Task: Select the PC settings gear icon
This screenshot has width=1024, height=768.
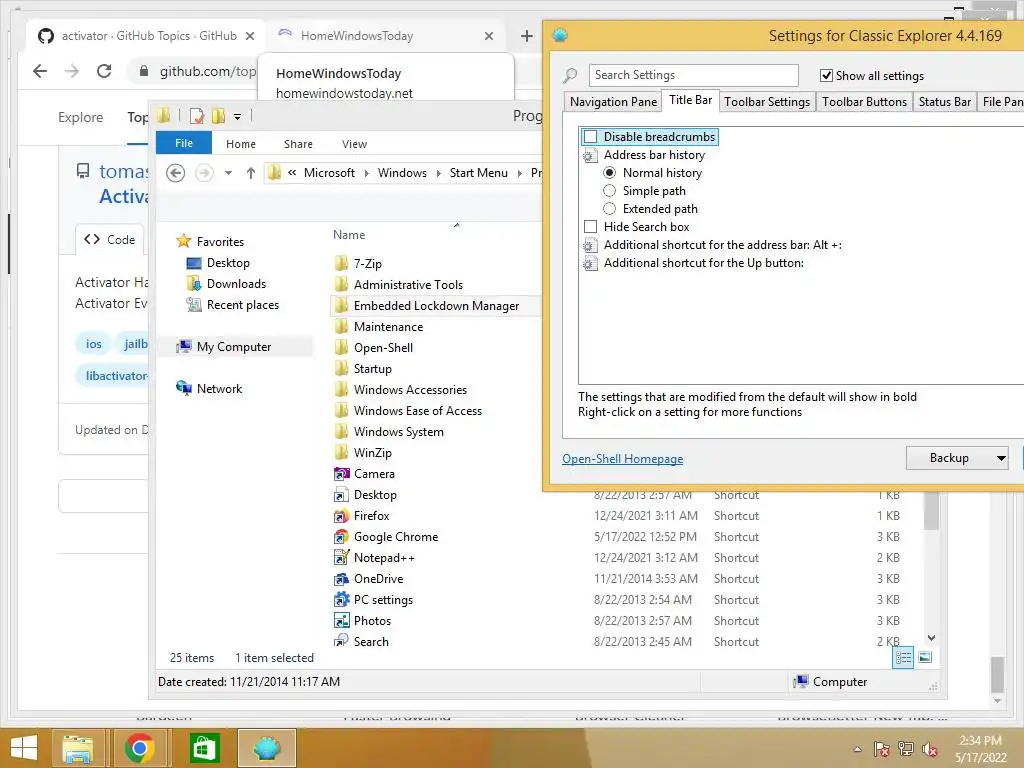Action: coord(341,600)
